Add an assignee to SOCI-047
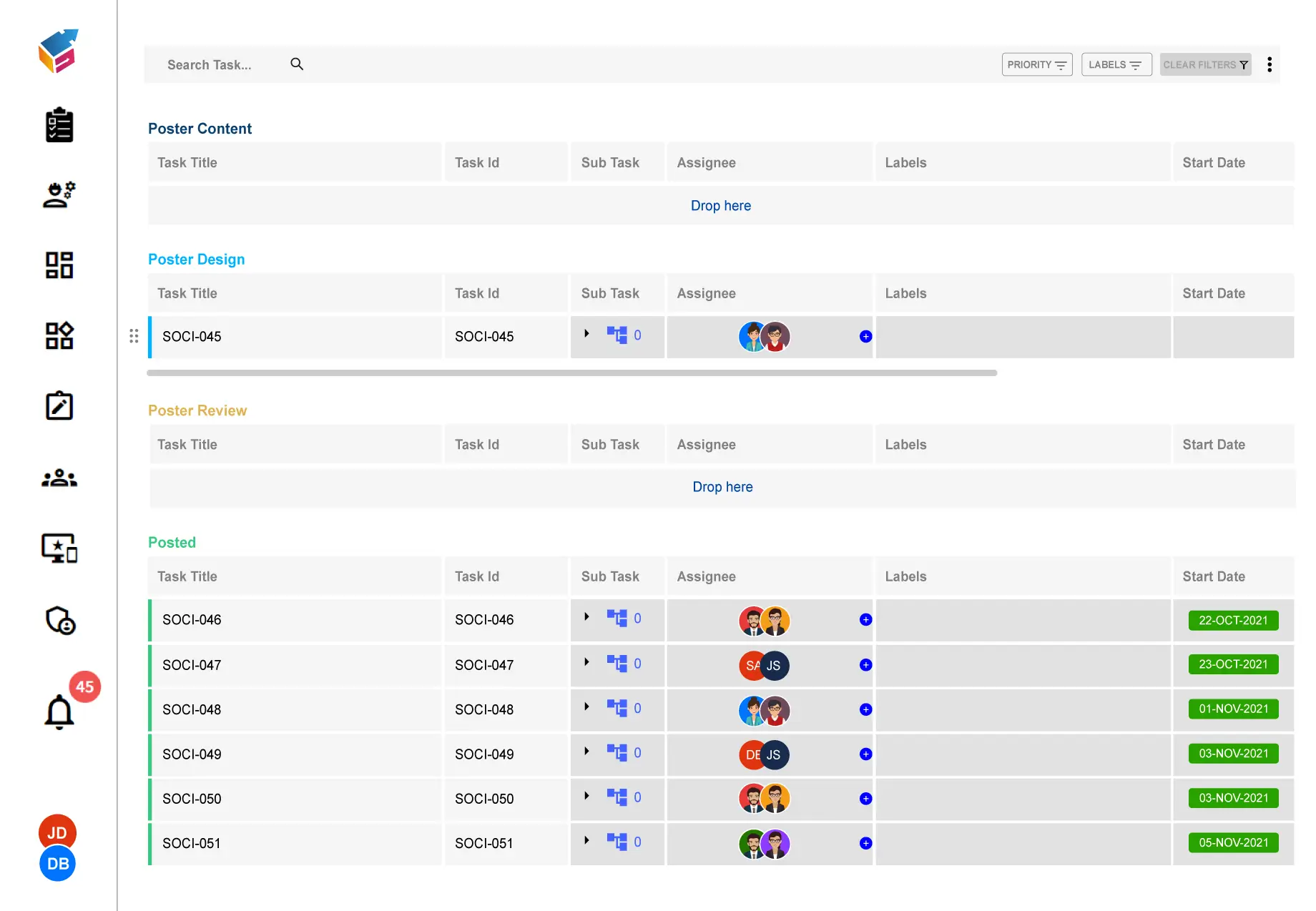1316x911 pixels. [865, 666]
